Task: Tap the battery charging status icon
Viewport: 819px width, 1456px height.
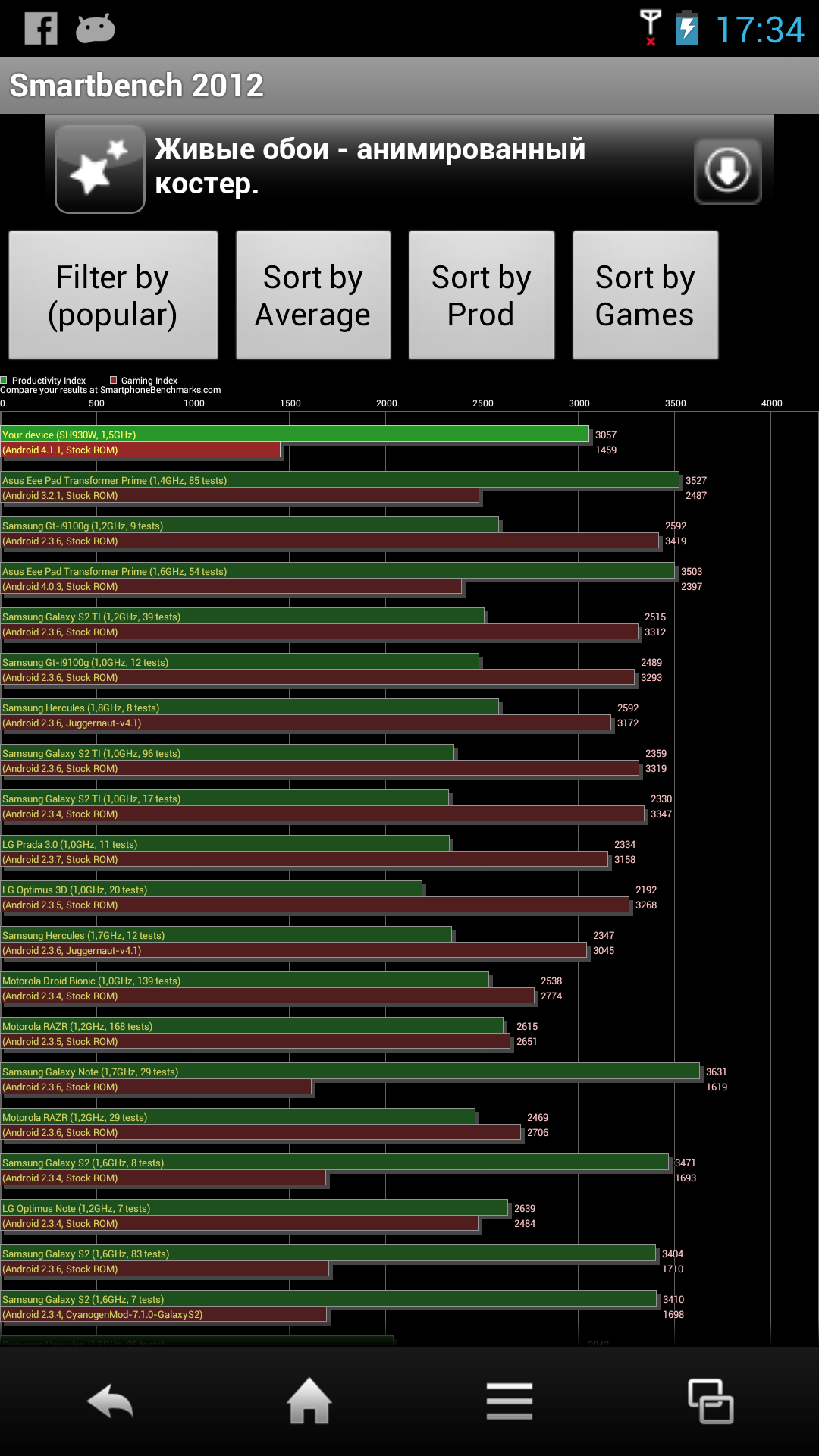Action: [687, 28]
